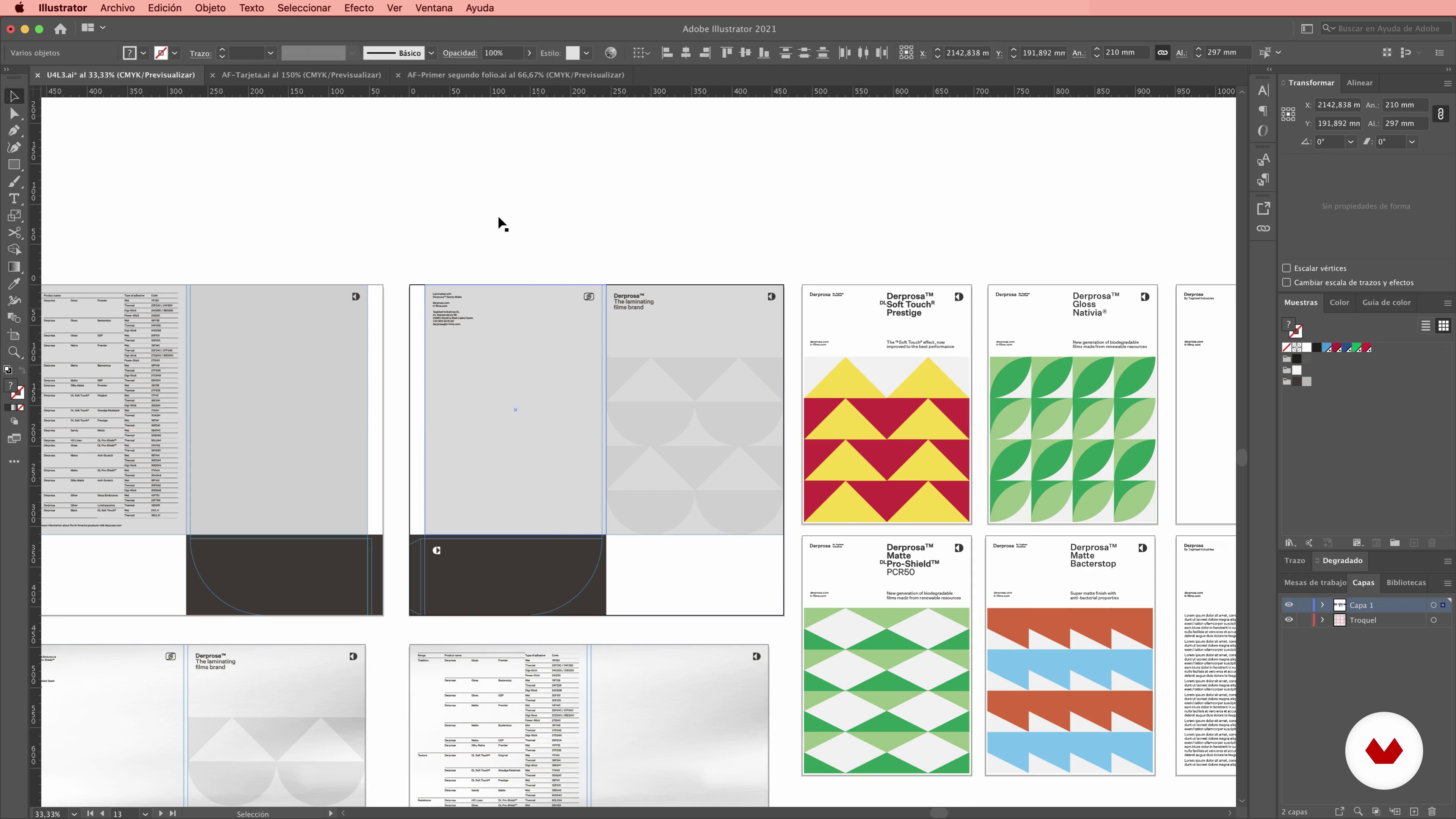
Task: Open the Edit Toolbar three-dots button
Action: pyautogui.click(x=14, y=461)
